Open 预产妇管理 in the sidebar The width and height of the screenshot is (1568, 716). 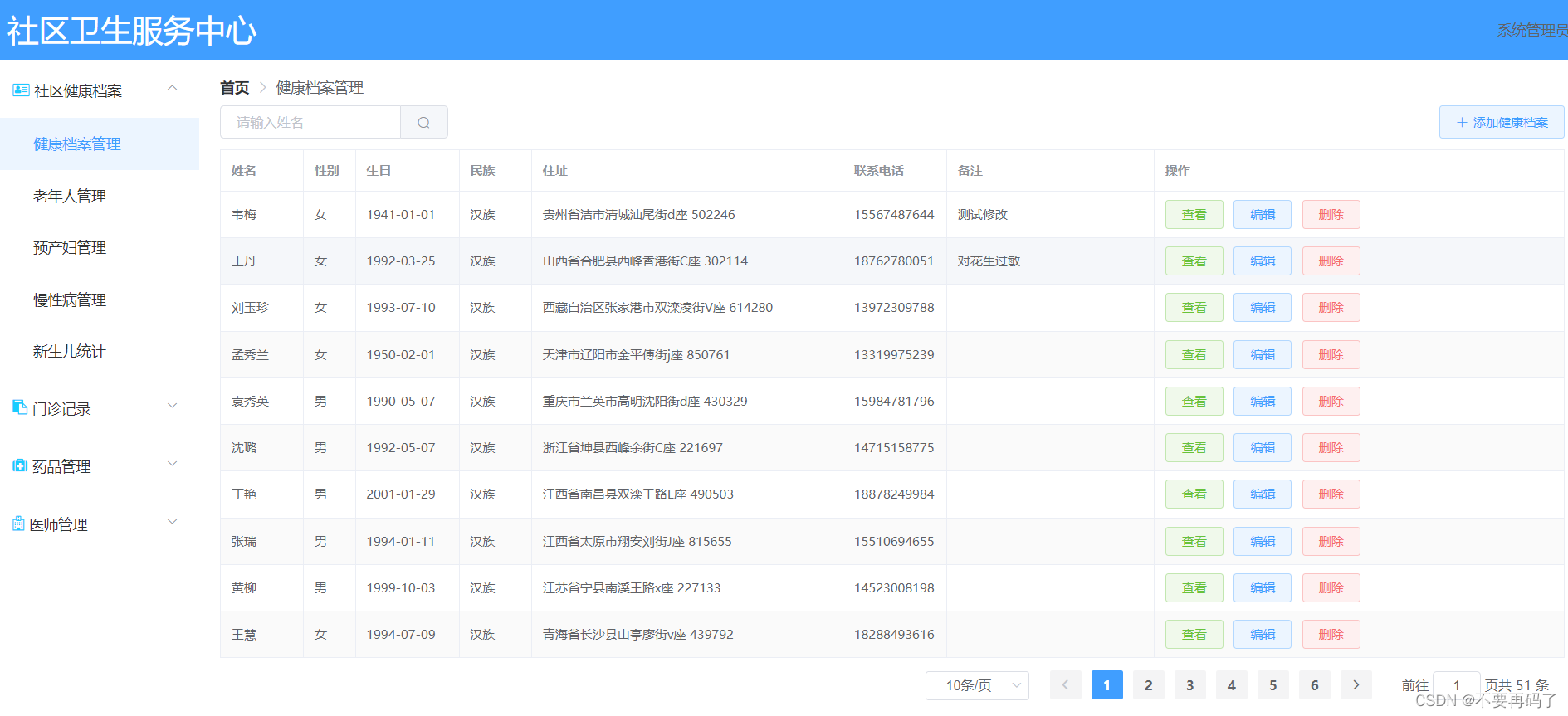pos(100,248)
